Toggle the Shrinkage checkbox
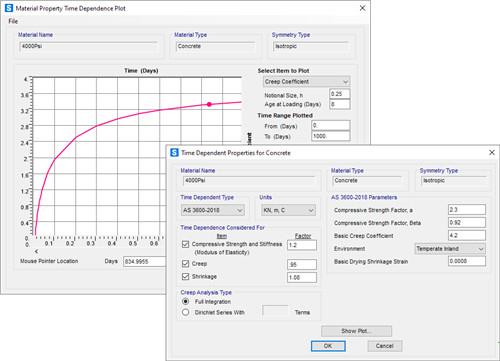 [186, 276]
